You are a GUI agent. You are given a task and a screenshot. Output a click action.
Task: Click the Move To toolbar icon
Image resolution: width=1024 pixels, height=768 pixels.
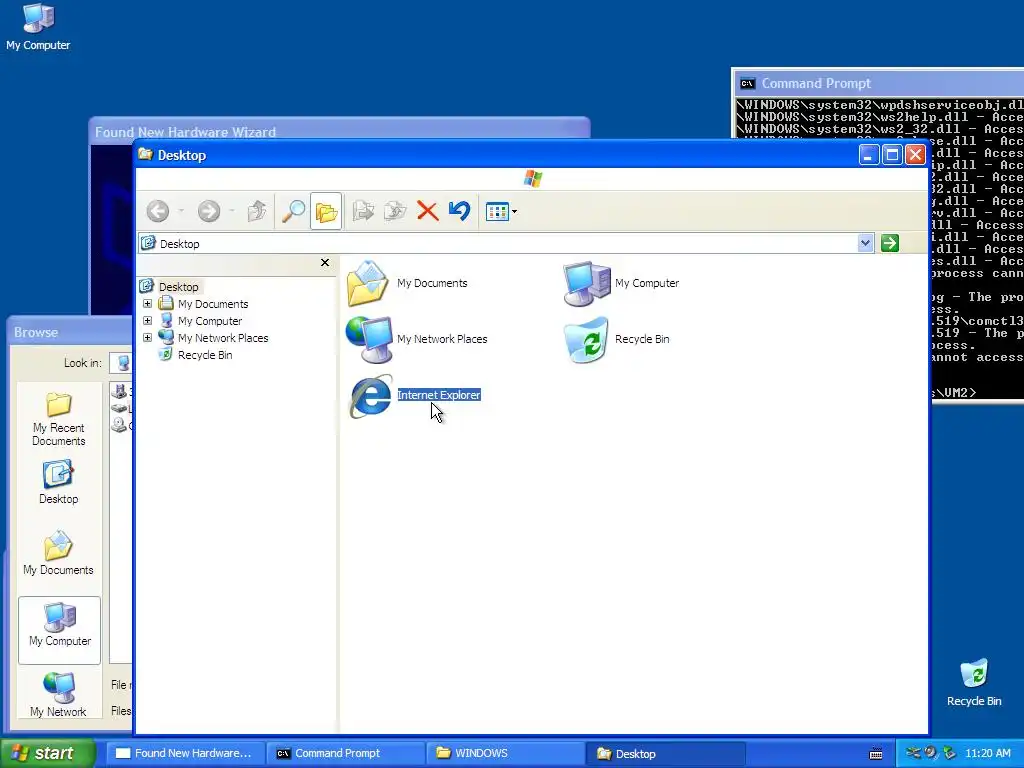(363, 211)
